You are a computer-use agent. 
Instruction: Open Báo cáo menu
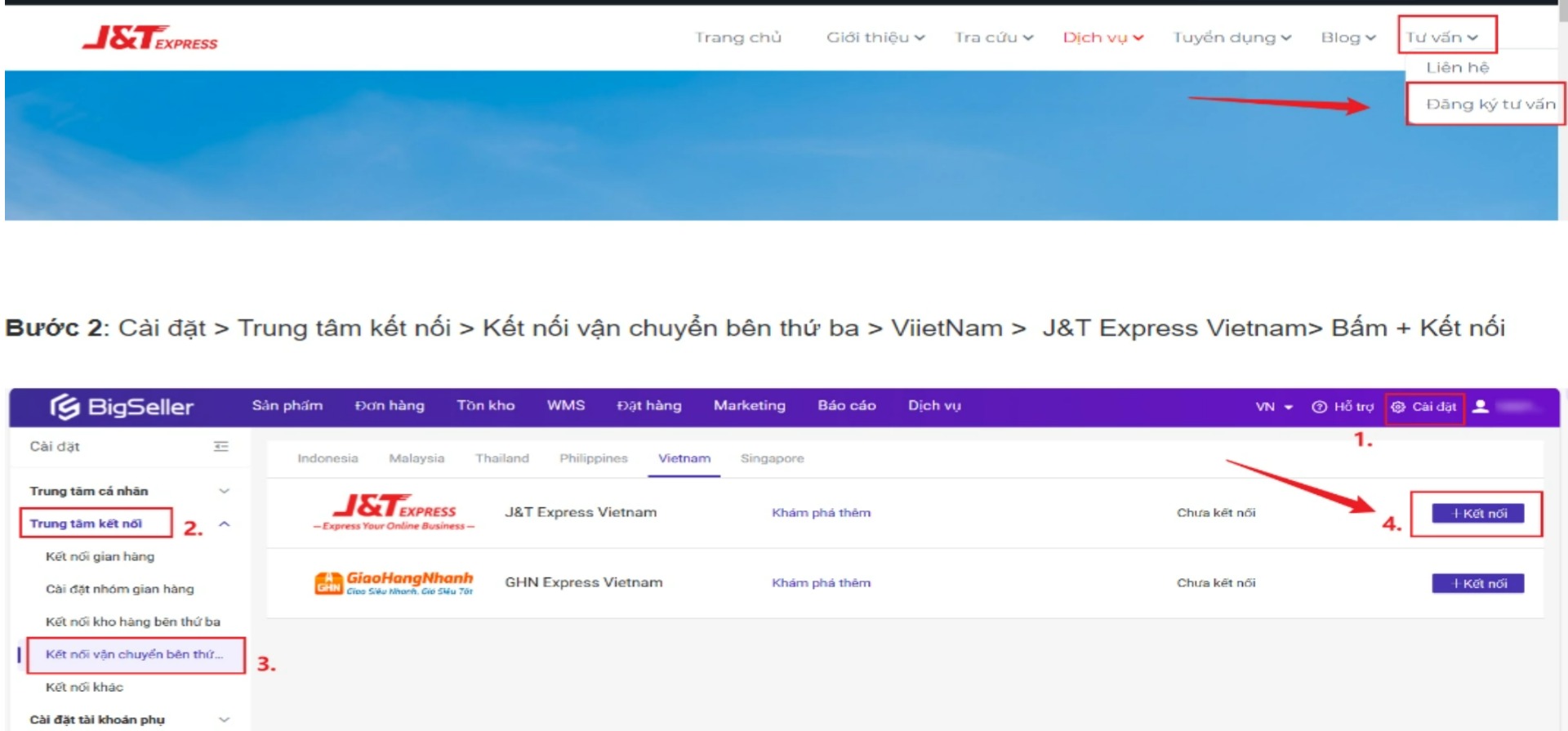click(x=847, y=406)
